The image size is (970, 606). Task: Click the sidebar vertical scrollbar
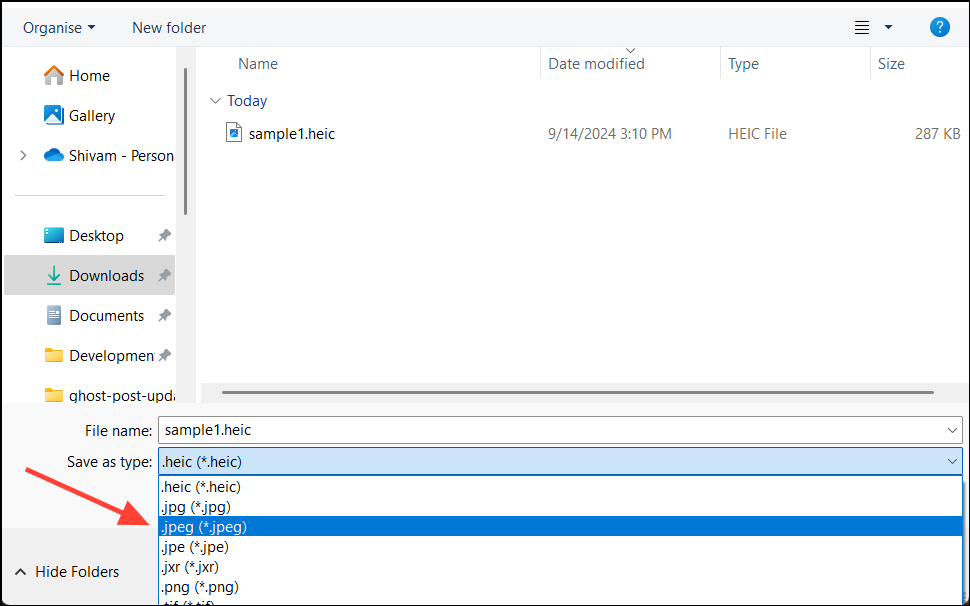pos(185,142)
